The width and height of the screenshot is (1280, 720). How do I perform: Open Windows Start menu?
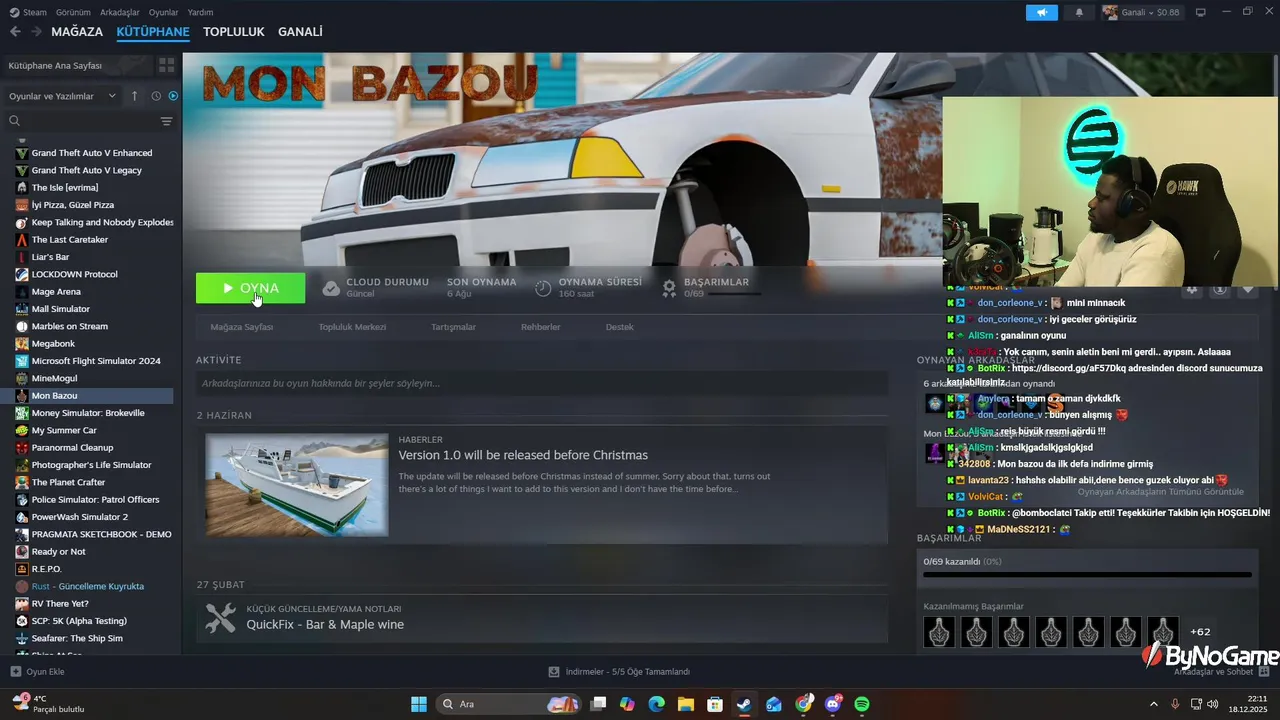point(419,704)
